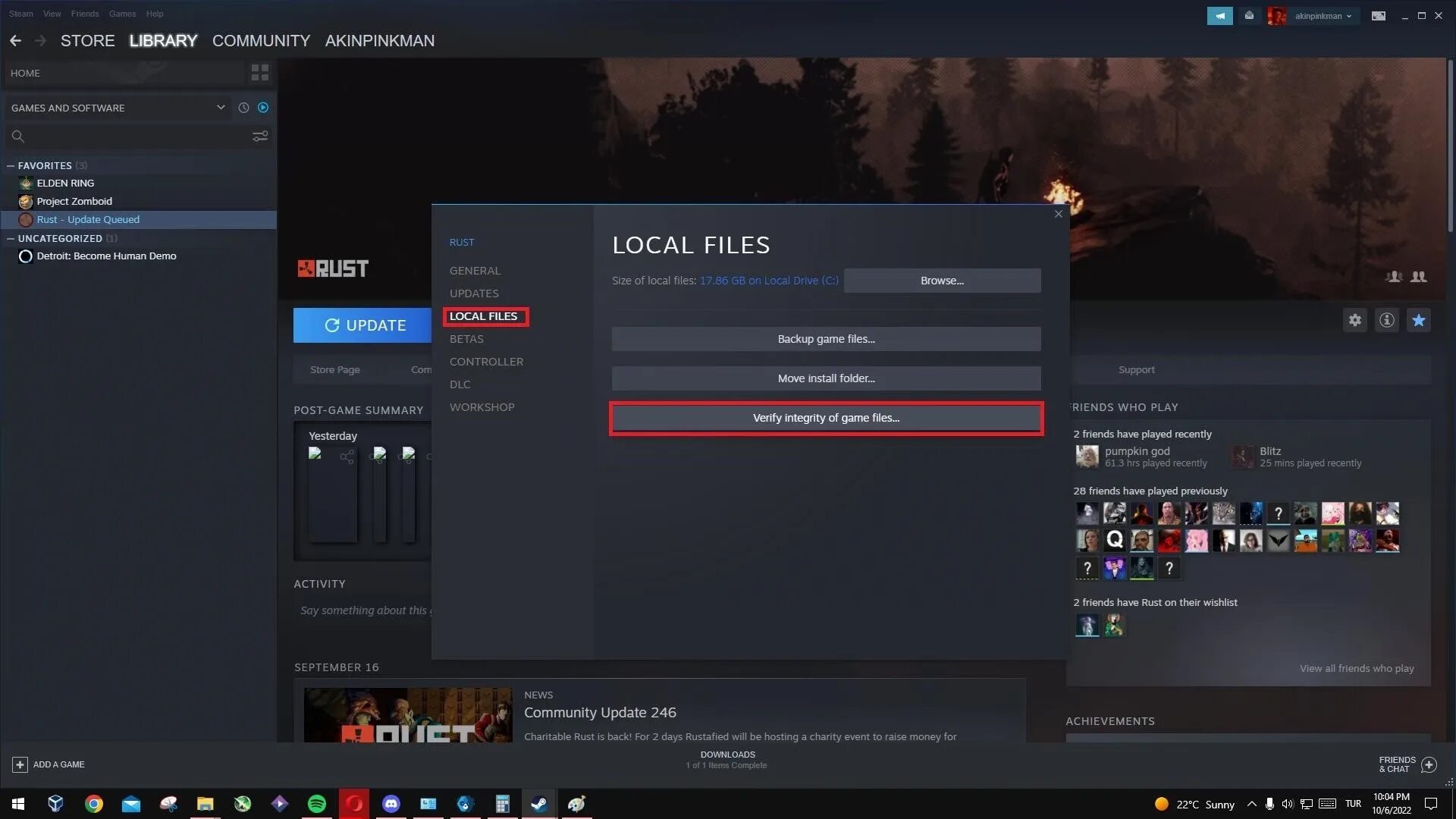Open the Friends menu
This screenshot has height=819, width=1456.
click(85, 14)
